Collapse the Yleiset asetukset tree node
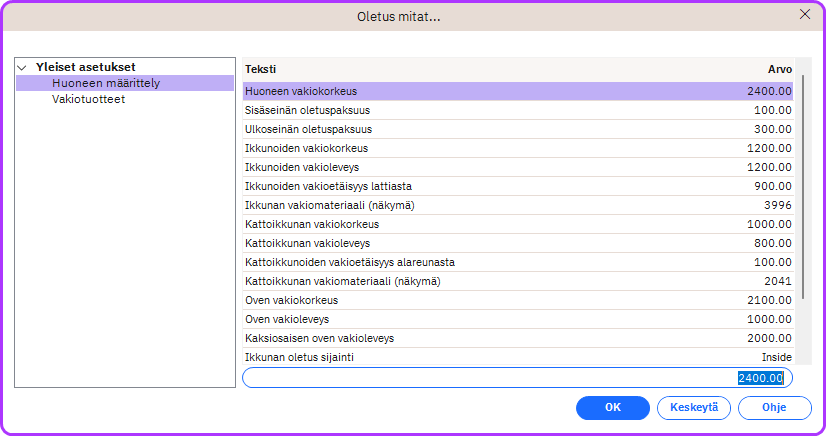 22,67
